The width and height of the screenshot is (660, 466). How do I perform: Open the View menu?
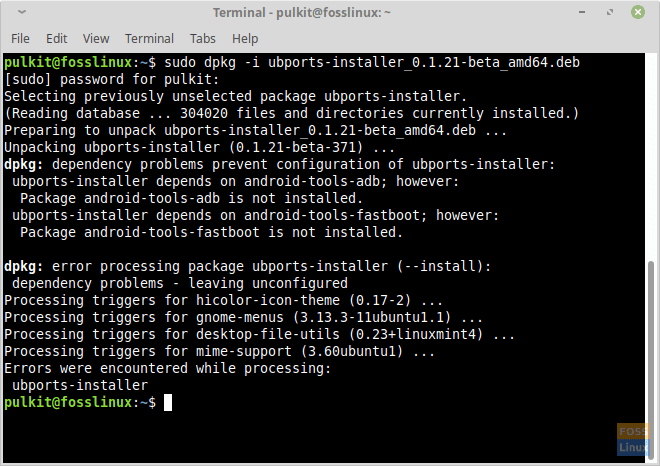pos(96,39)
